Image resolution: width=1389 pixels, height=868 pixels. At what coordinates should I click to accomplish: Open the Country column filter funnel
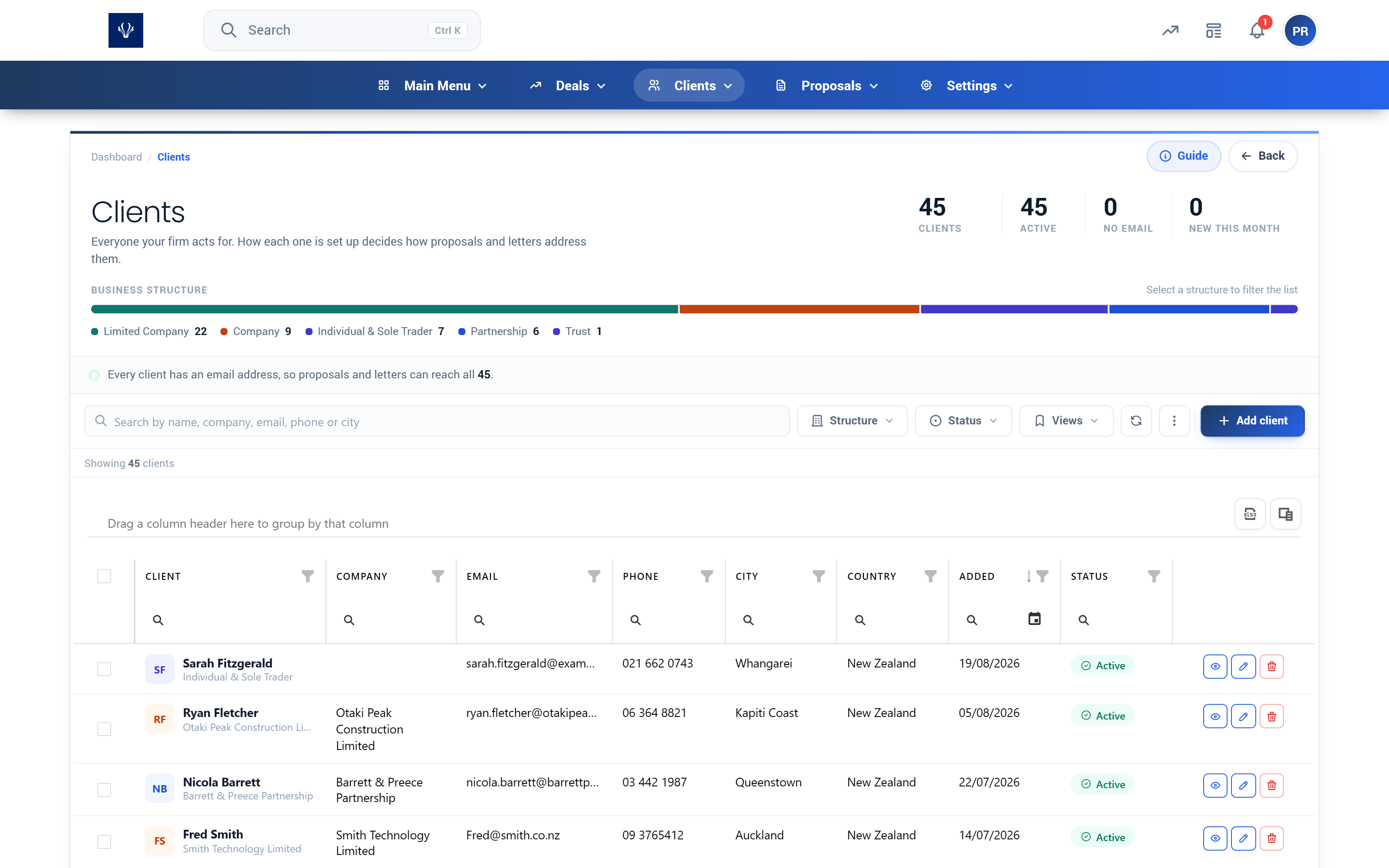[x=930, y=576]
